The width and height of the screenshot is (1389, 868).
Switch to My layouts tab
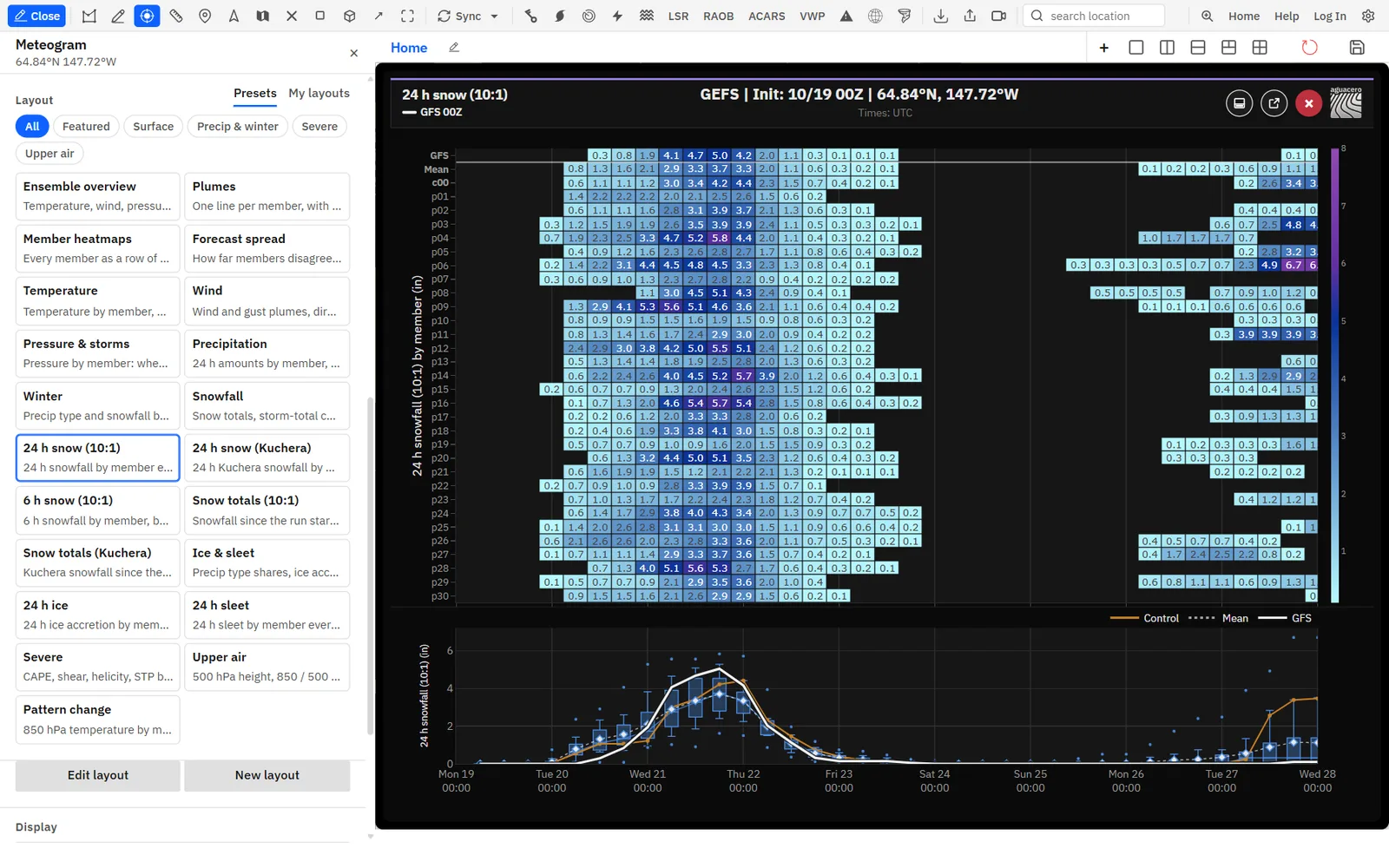(x=319, y=93)
